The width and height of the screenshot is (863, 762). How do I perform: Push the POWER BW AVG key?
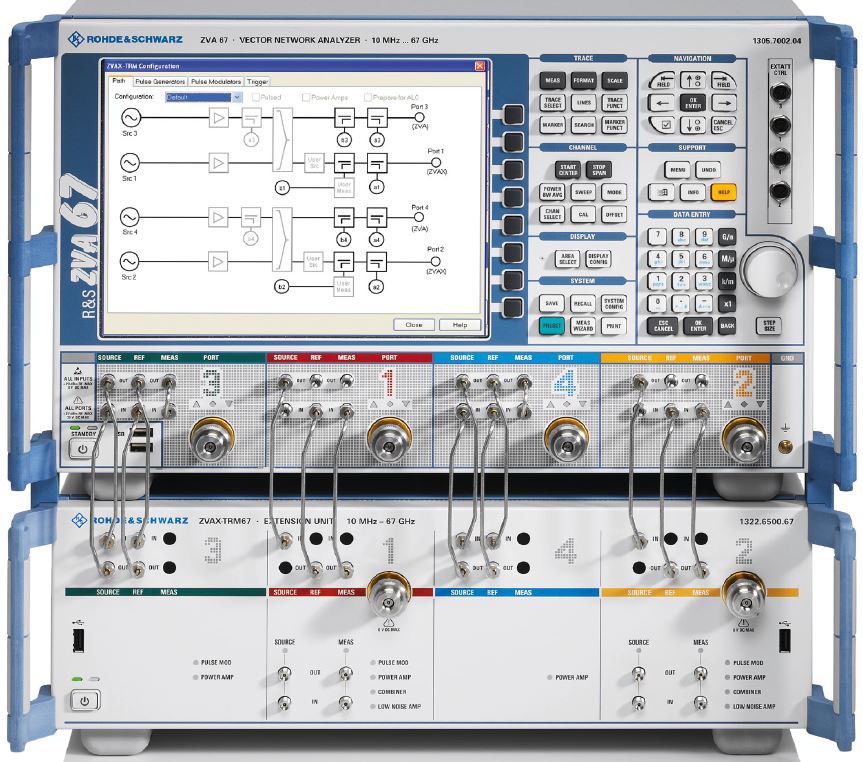[x=553, y=192]
